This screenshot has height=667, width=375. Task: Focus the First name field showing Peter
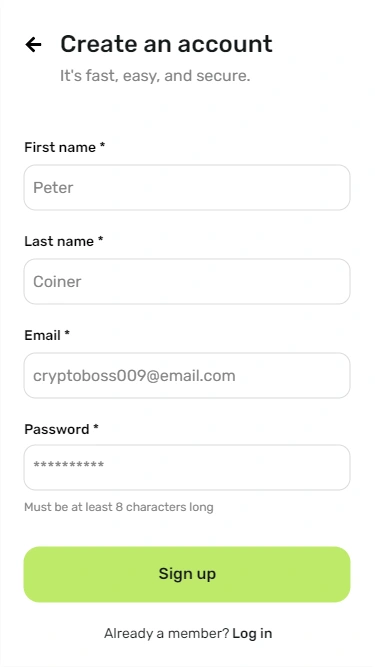(187, 188)
